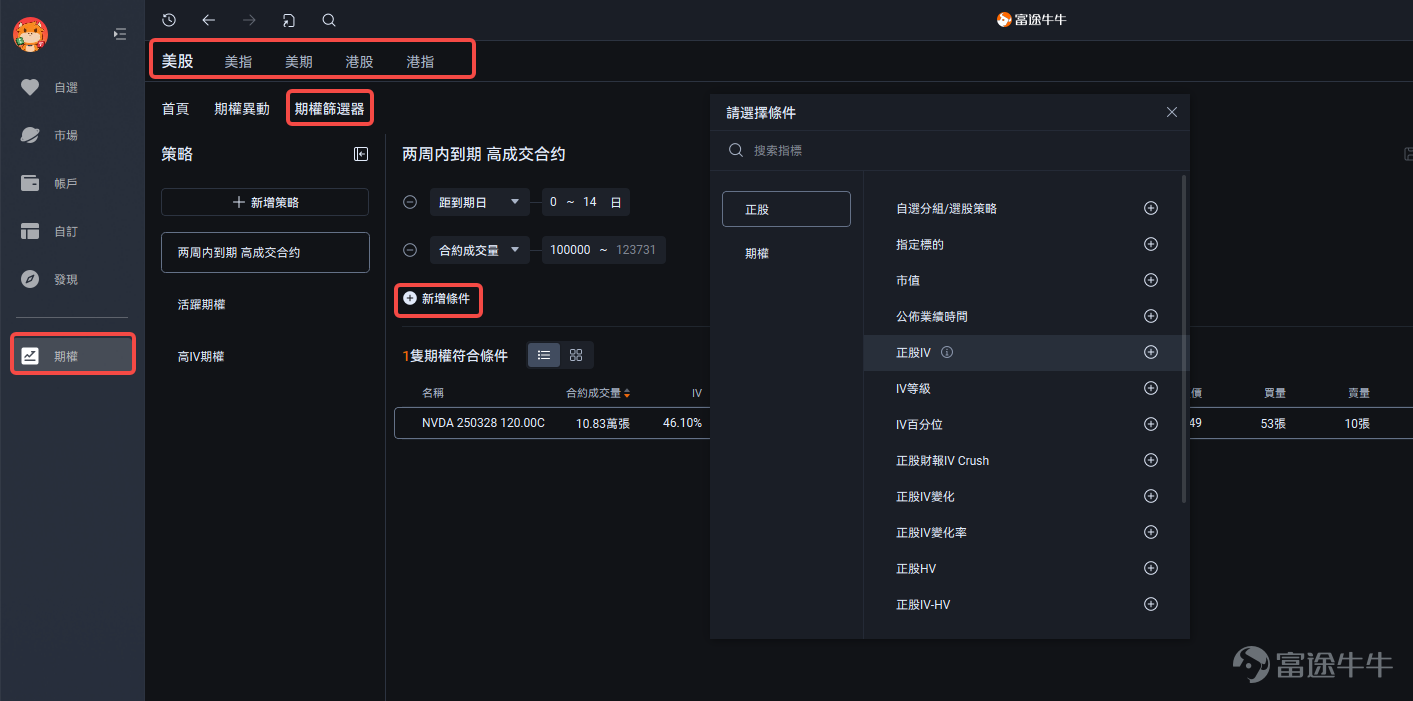Sort by 合約成交量 column header
The image size is (1413, 701).
click(x=598, y=394)
